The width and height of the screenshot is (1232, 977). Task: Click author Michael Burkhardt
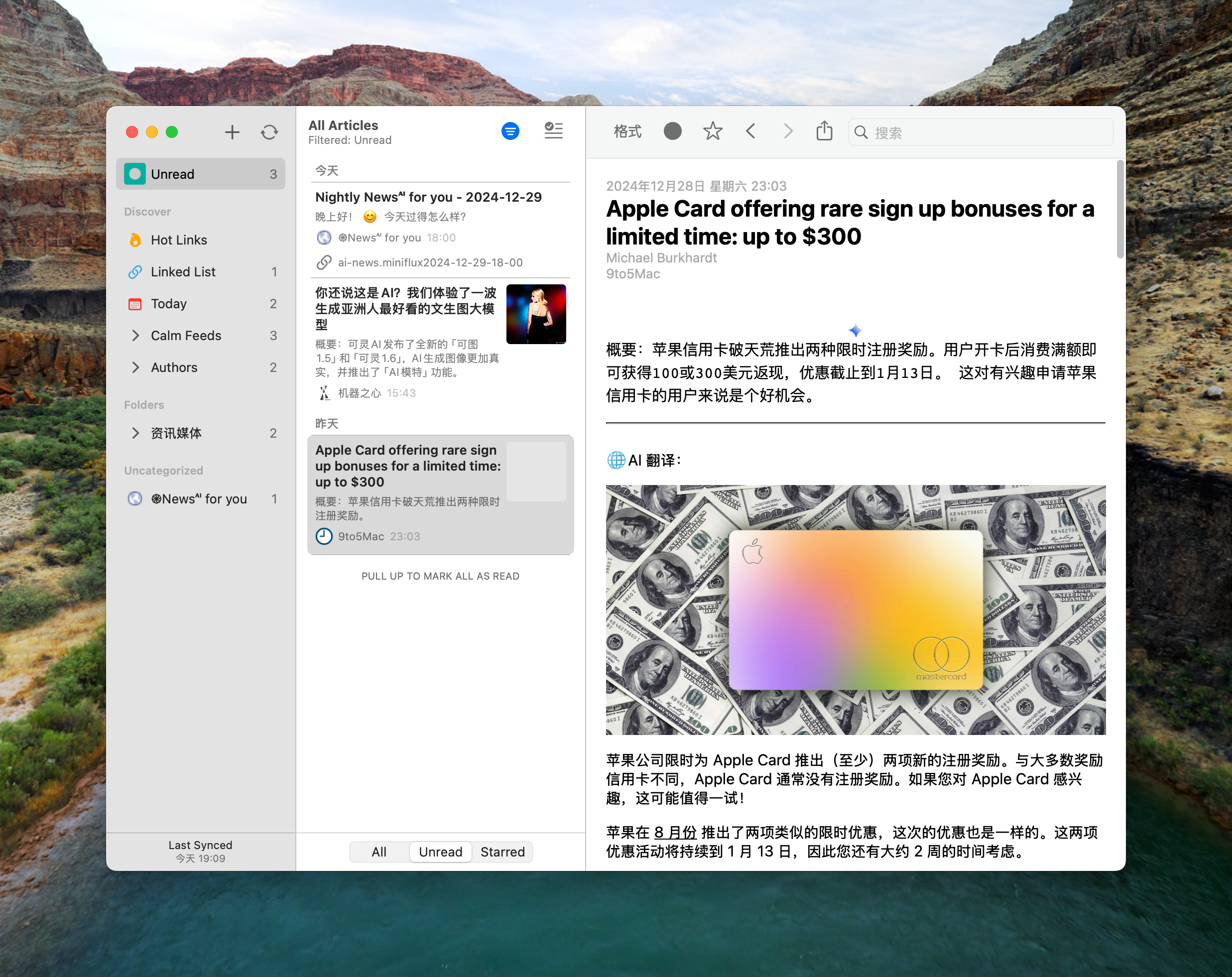pos(661,257)
